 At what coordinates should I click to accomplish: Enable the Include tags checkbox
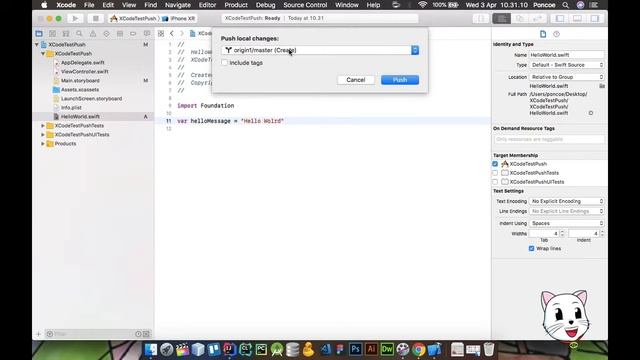coord(224,63)
